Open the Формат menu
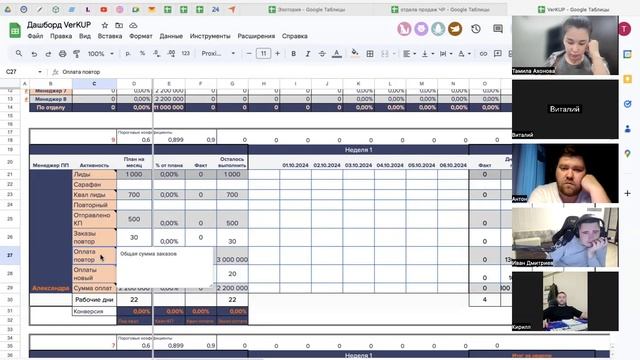640x360 pixels. [140, 36]
